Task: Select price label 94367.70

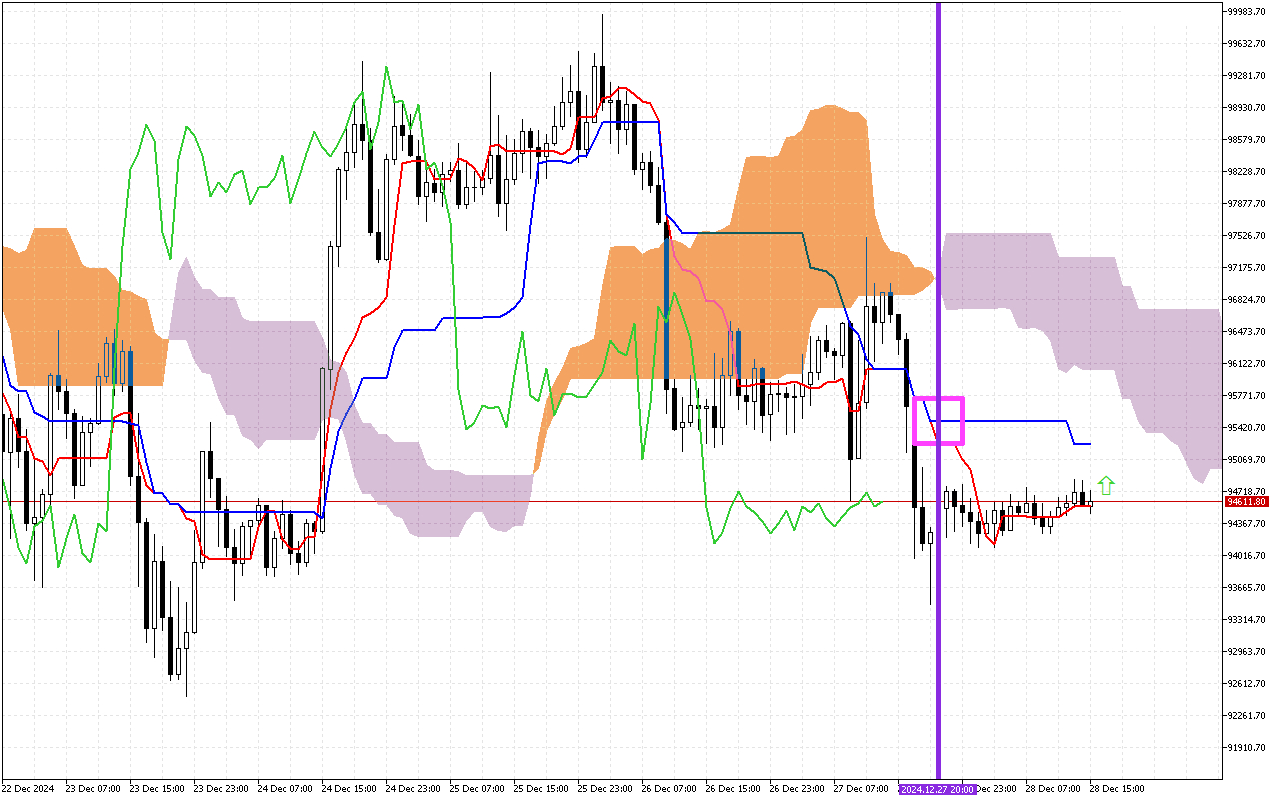Action: 1246,524
